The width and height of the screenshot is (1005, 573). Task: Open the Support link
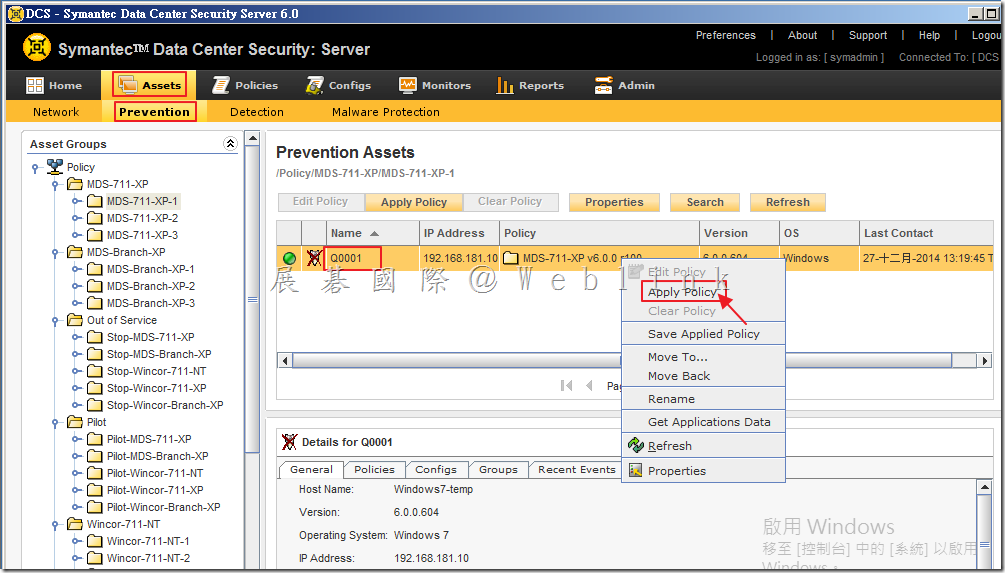click(x=868, y=35)
